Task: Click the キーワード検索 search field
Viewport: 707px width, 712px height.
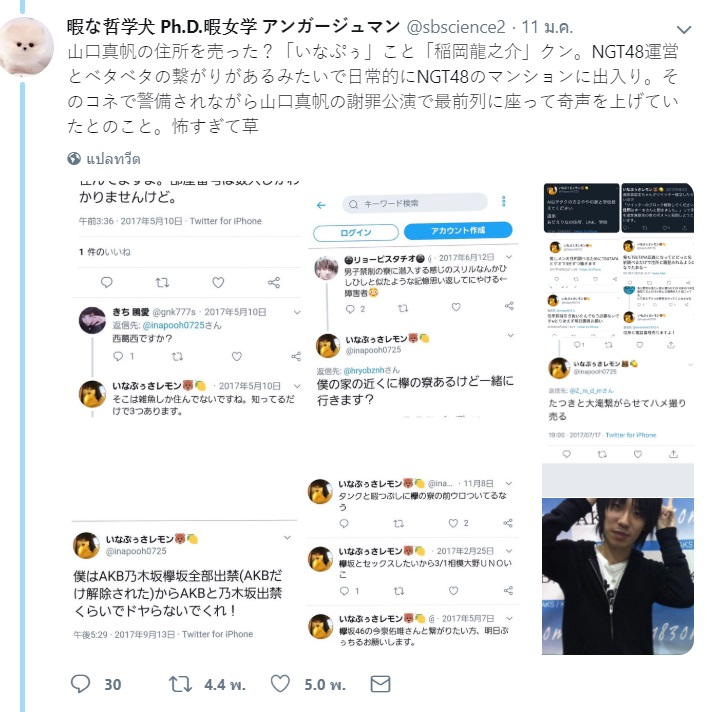Action: (x=415, y=203)
